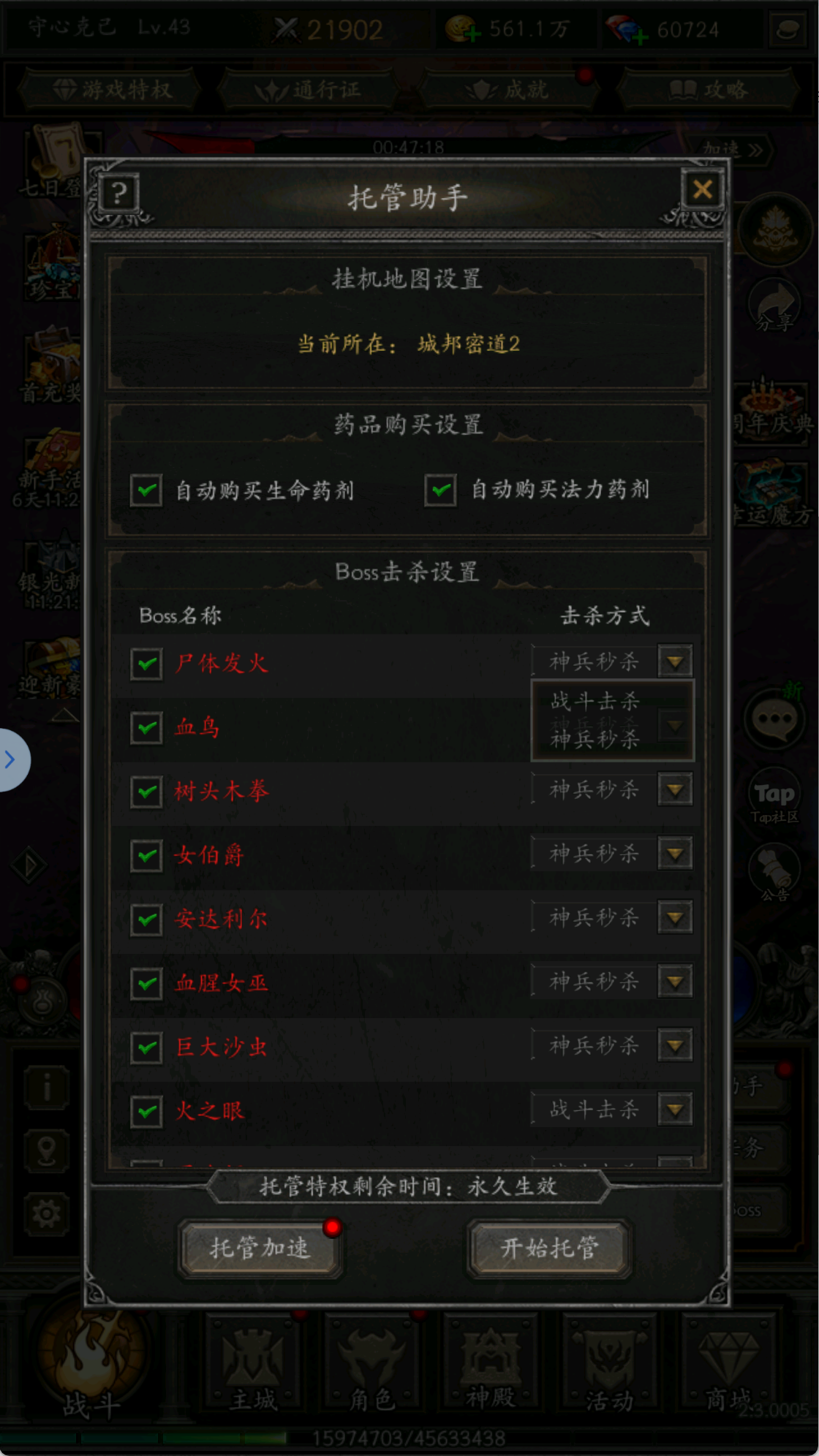
Task: Click the 开始托管 button
Action: click(549, 1248)
